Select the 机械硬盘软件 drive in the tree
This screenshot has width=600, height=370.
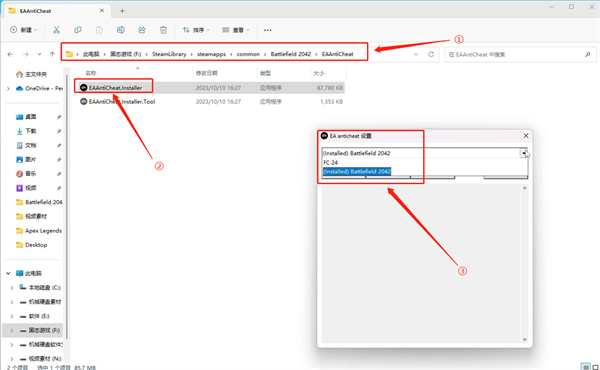[x=40, y=344]
